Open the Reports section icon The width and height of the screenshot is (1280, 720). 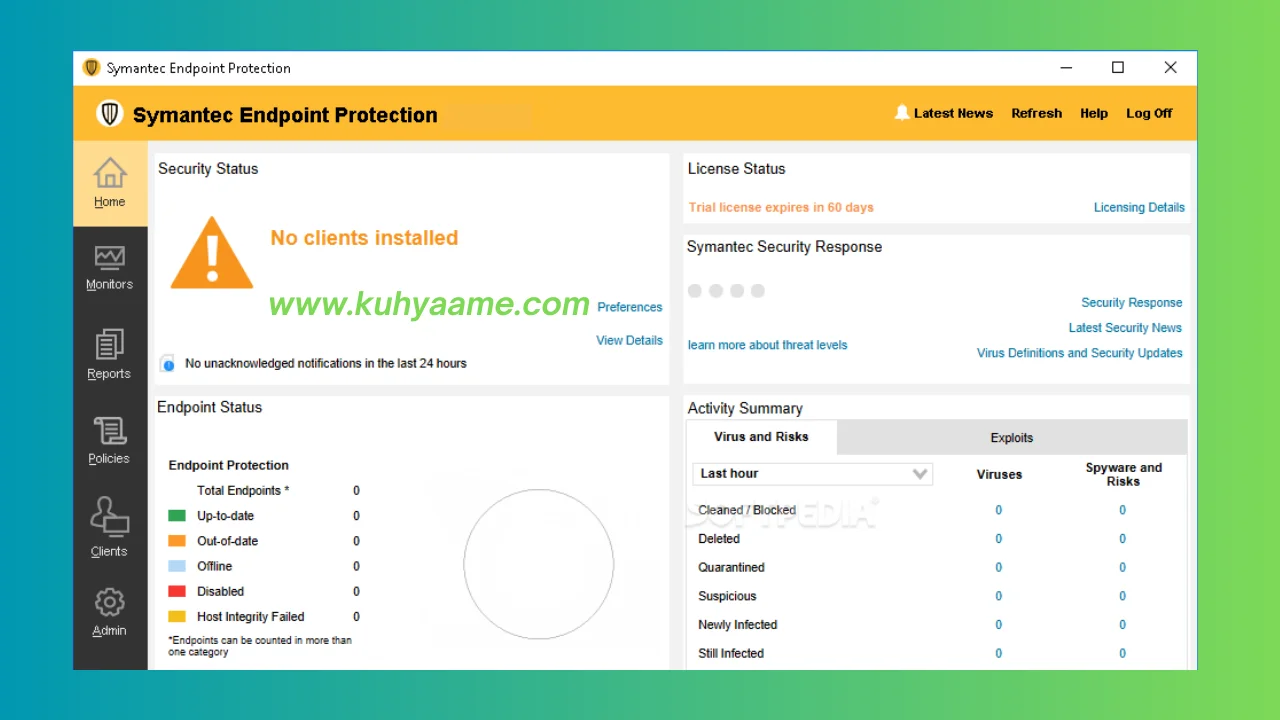pos(110,344)
